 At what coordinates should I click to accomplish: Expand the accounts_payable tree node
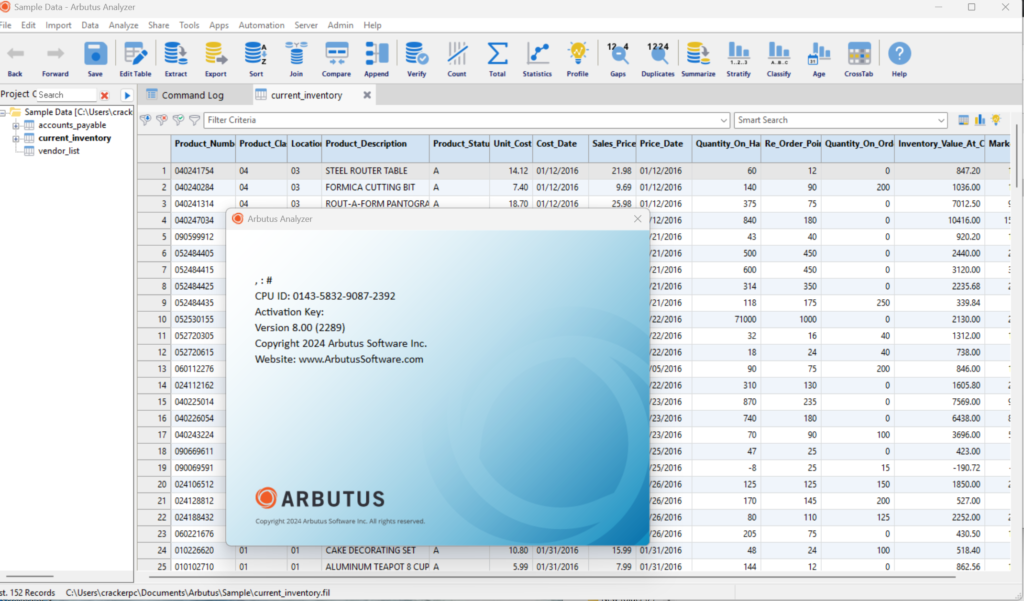pos(16,126)
